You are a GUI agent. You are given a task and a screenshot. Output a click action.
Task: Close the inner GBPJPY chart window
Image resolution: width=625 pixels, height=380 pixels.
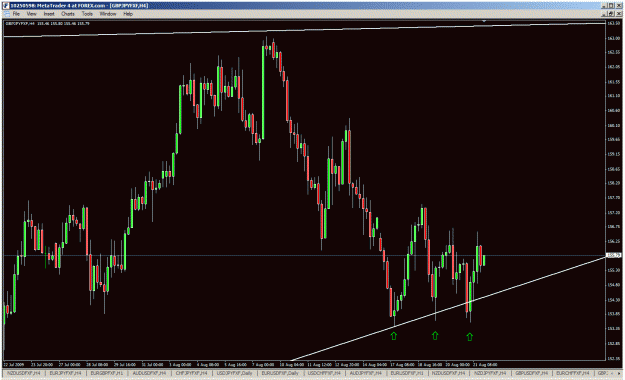(618, 14)
